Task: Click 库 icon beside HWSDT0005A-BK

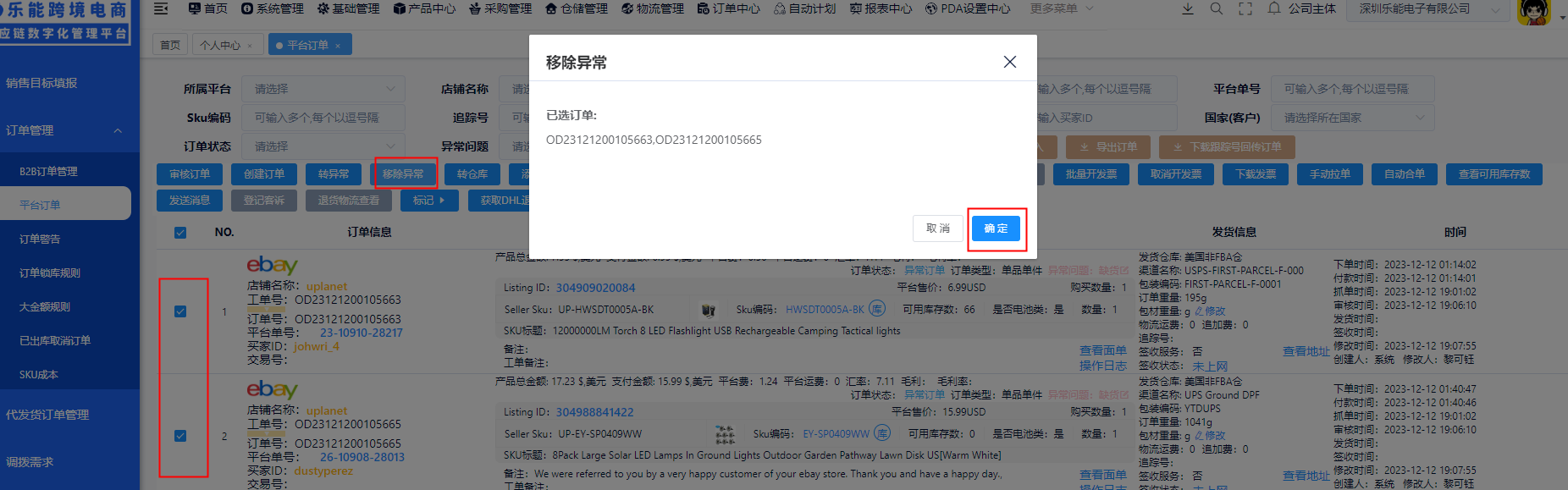Action: pos(878,309)
